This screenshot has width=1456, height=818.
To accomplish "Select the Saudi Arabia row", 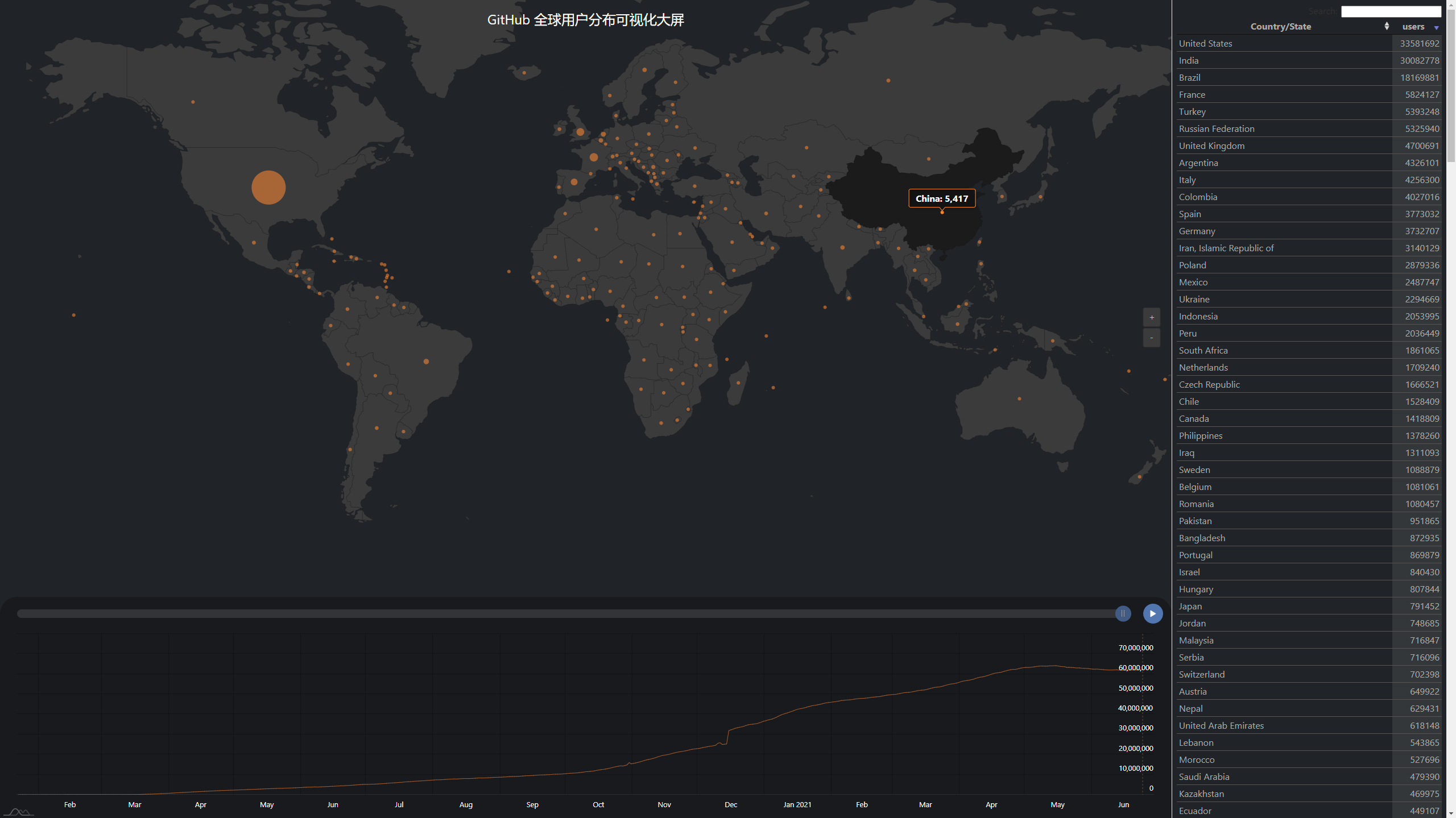I will click(x=1309, y=777).
